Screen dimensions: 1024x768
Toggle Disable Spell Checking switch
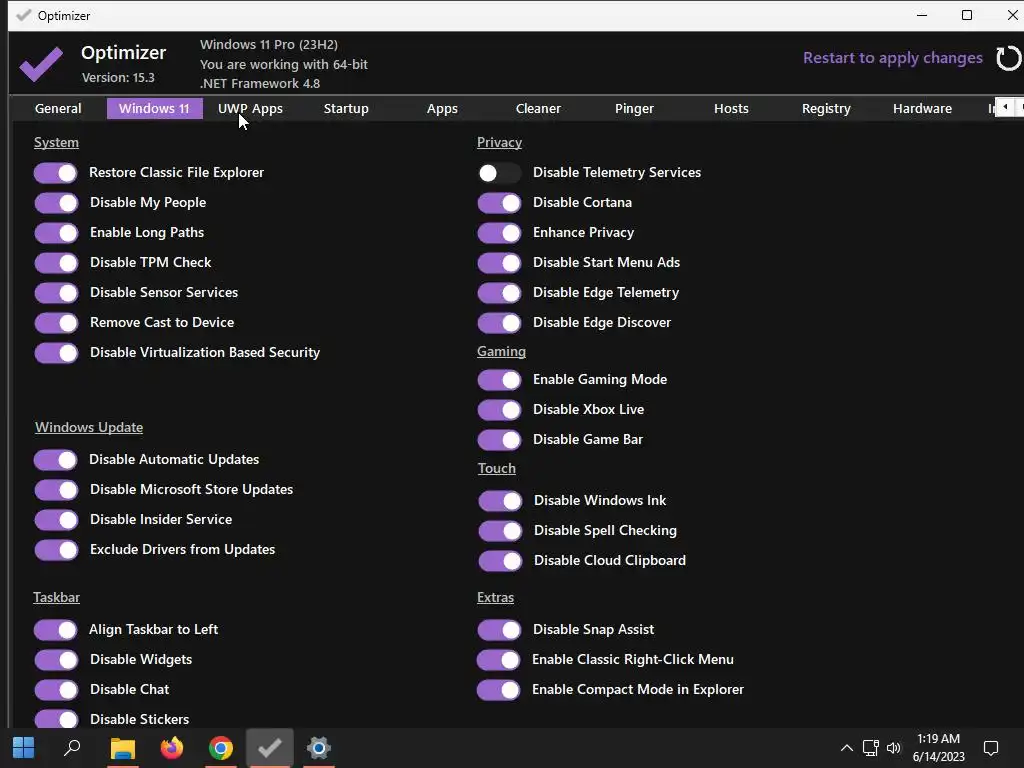(x=500, y=531)
